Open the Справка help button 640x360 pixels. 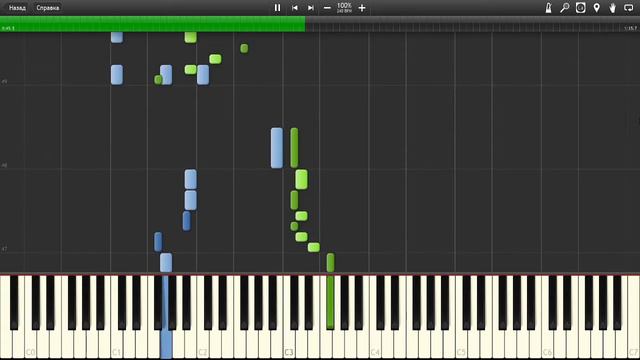tap(48, 8)
